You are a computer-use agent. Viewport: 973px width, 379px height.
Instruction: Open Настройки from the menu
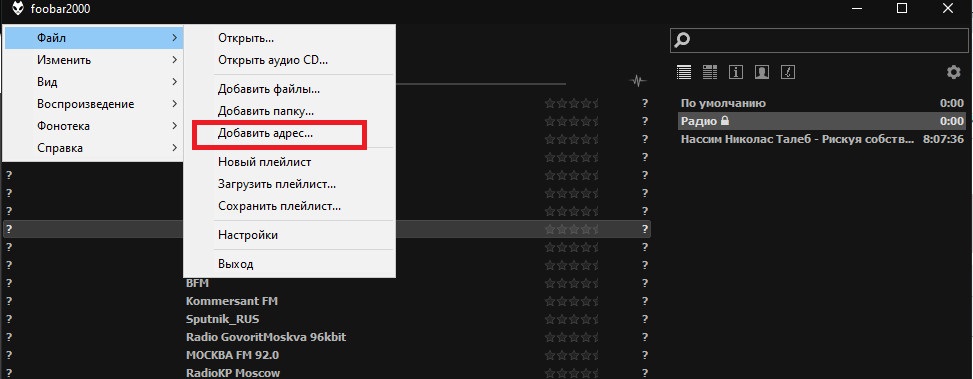click(289, 236)
